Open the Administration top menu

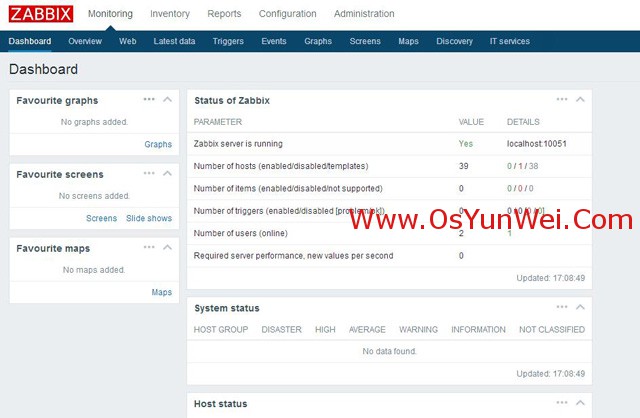coord(364,14)
